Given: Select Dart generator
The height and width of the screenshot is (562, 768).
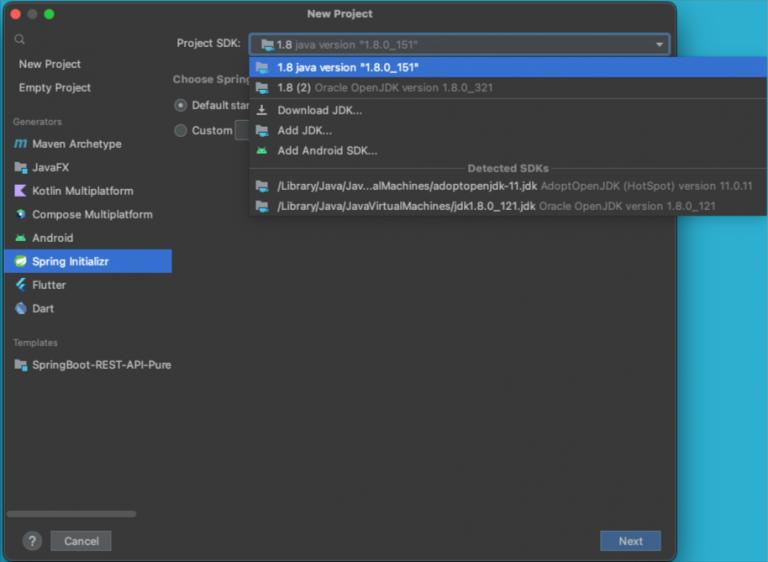Looking at the screenshot, I should pos(88,308).
